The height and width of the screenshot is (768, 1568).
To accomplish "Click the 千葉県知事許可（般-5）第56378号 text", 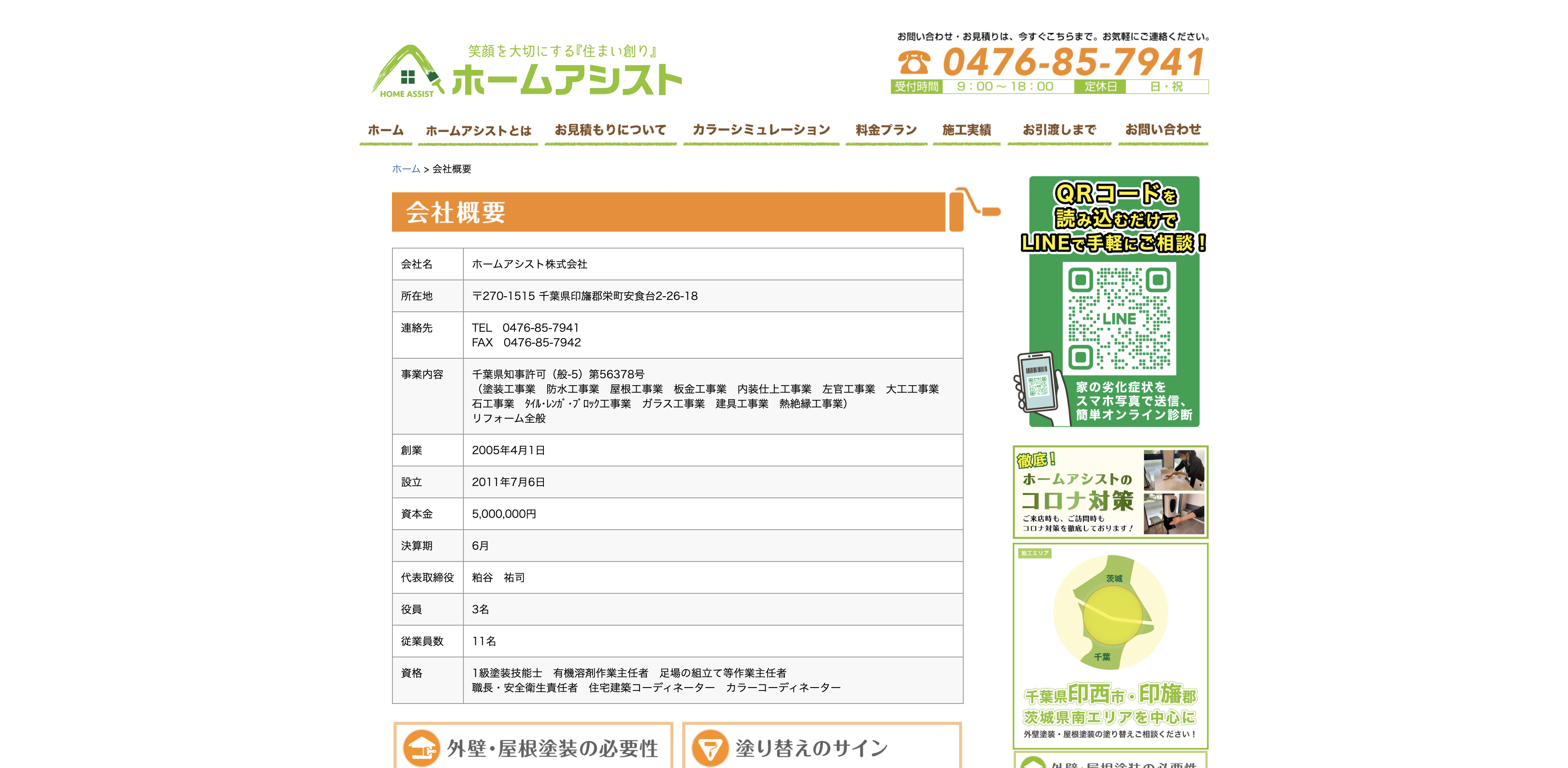I will point(558,375).
